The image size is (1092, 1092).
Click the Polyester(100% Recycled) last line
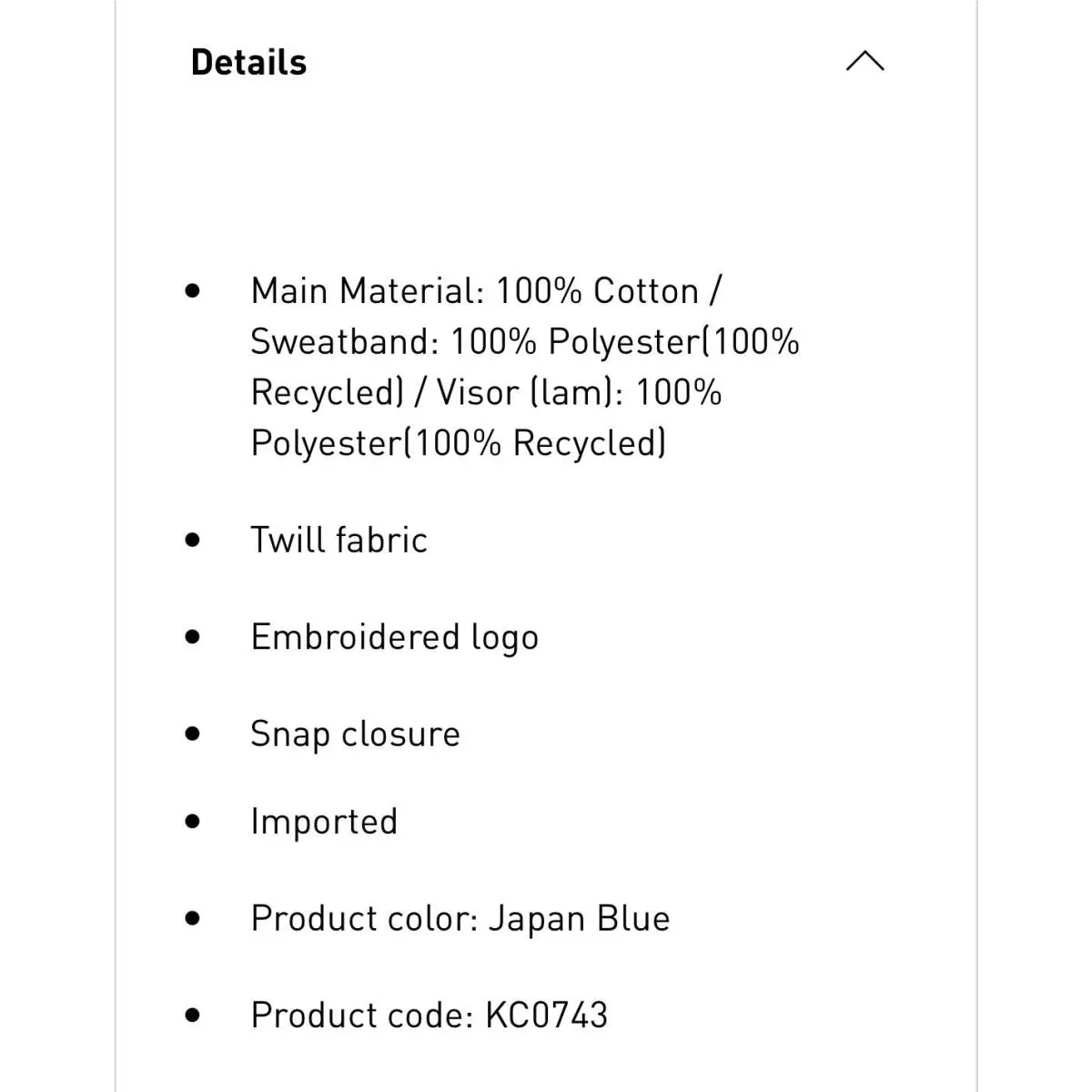coord(459,444)
